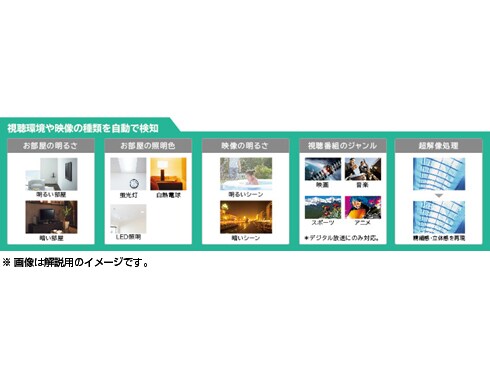The height and width of the screenshot is (368, 490).
Task: Click the green 視聴環境や映像の種類を自動で検知 title banner
Action: click(83, 128)
